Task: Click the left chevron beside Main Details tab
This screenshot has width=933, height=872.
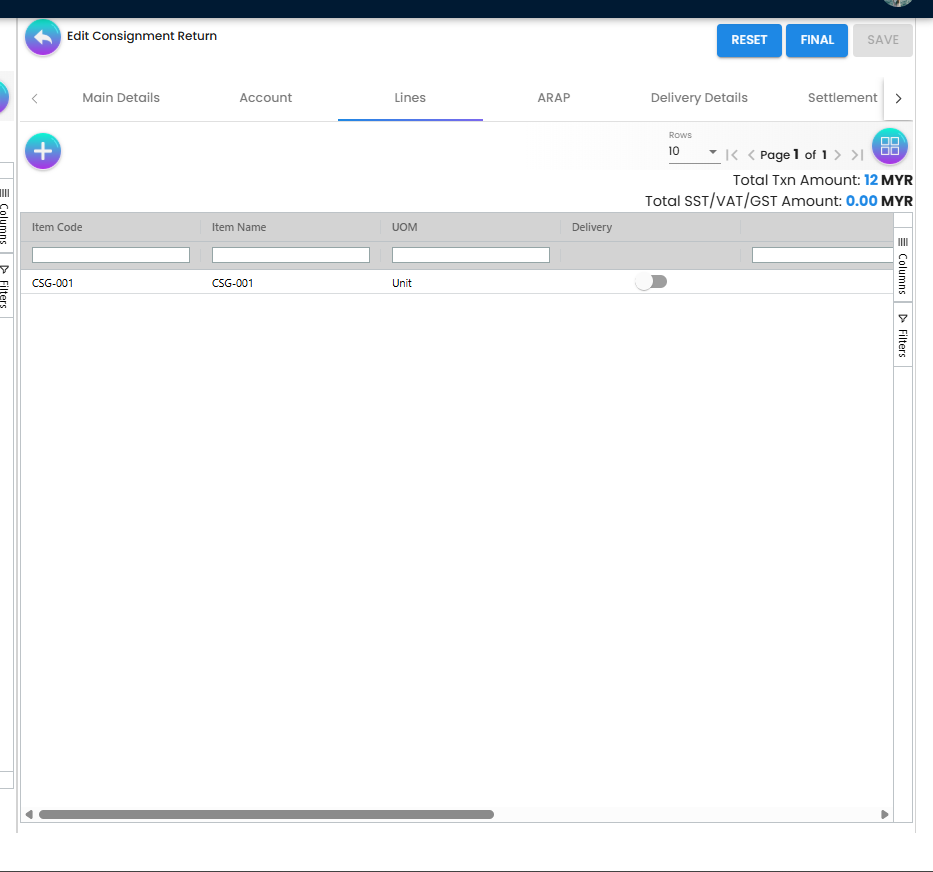Action: coord(36,98)
